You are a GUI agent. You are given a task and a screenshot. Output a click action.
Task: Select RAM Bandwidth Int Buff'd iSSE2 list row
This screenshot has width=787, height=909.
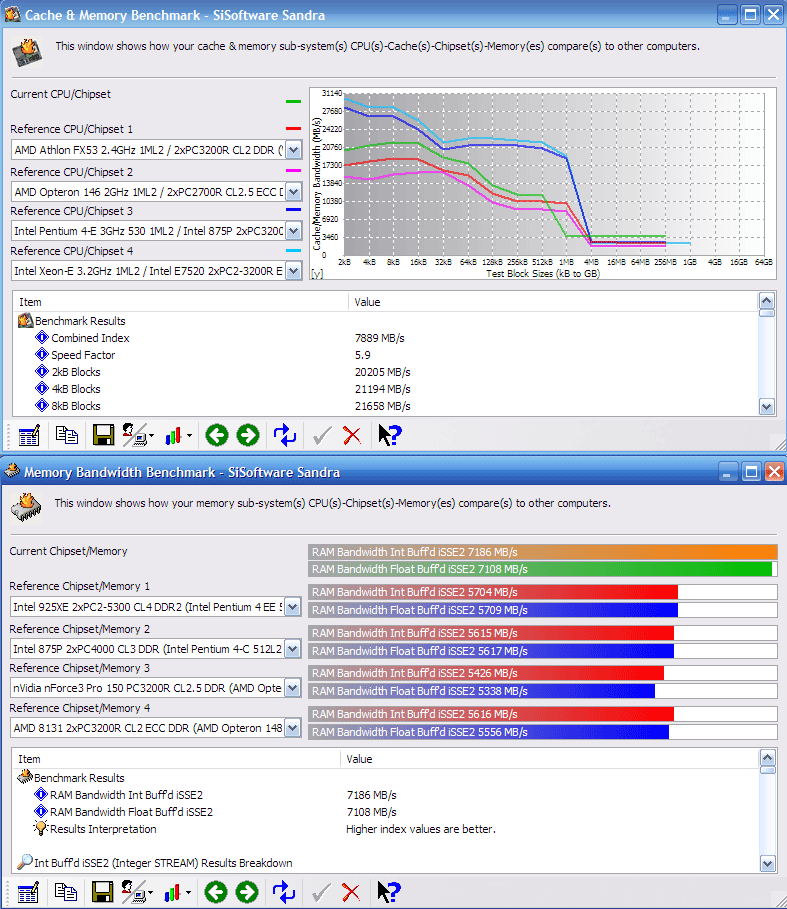tap(385, 795)
